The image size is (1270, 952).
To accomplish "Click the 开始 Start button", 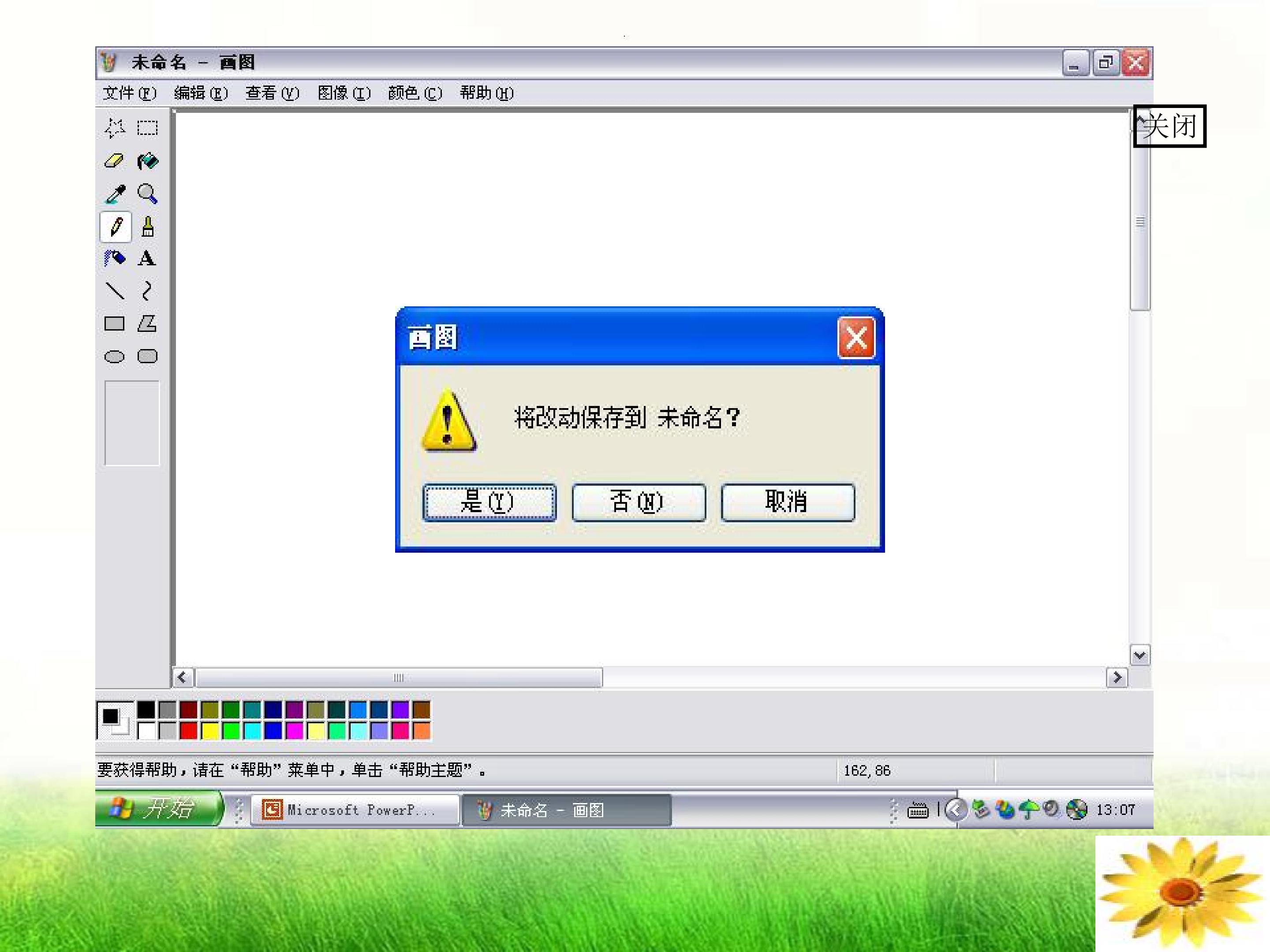I will 160,809.
